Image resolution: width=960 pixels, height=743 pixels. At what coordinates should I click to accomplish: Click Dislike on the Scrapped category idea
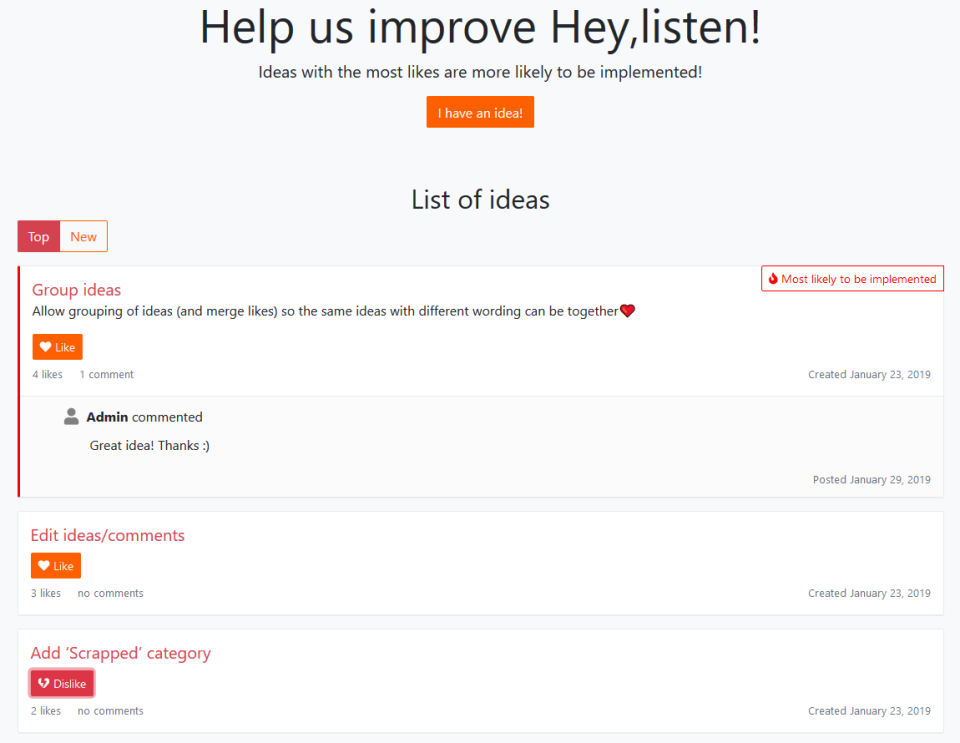coord(62,684)
